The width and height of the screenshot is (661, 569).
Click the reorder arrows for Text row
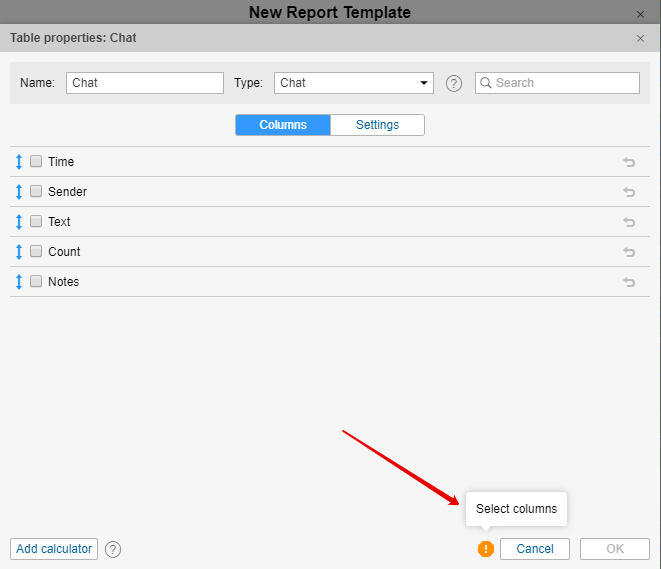pos(18,222)
